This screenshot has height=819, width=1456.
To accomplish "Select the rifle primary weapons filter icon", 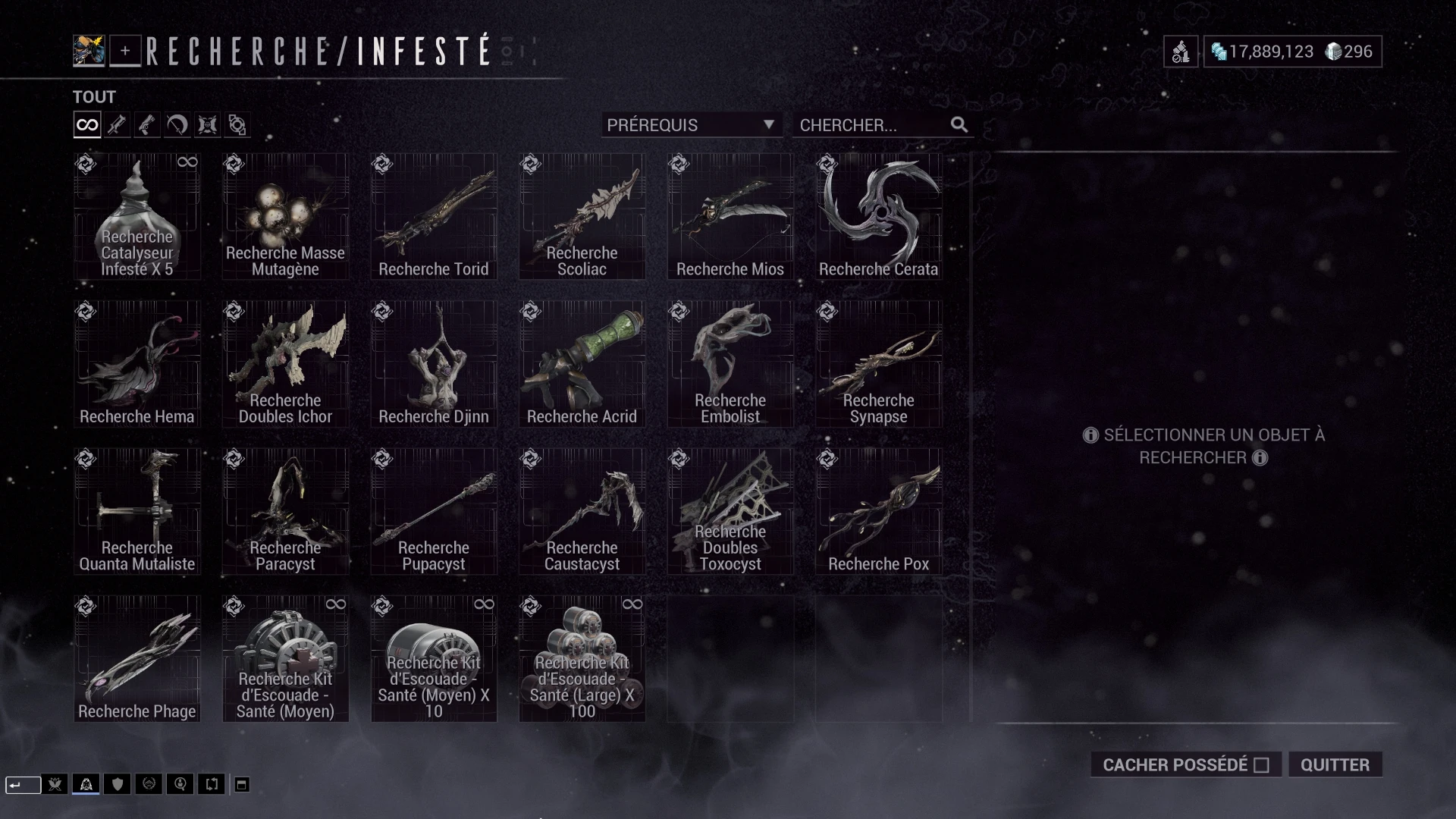I will click(117, 125).
